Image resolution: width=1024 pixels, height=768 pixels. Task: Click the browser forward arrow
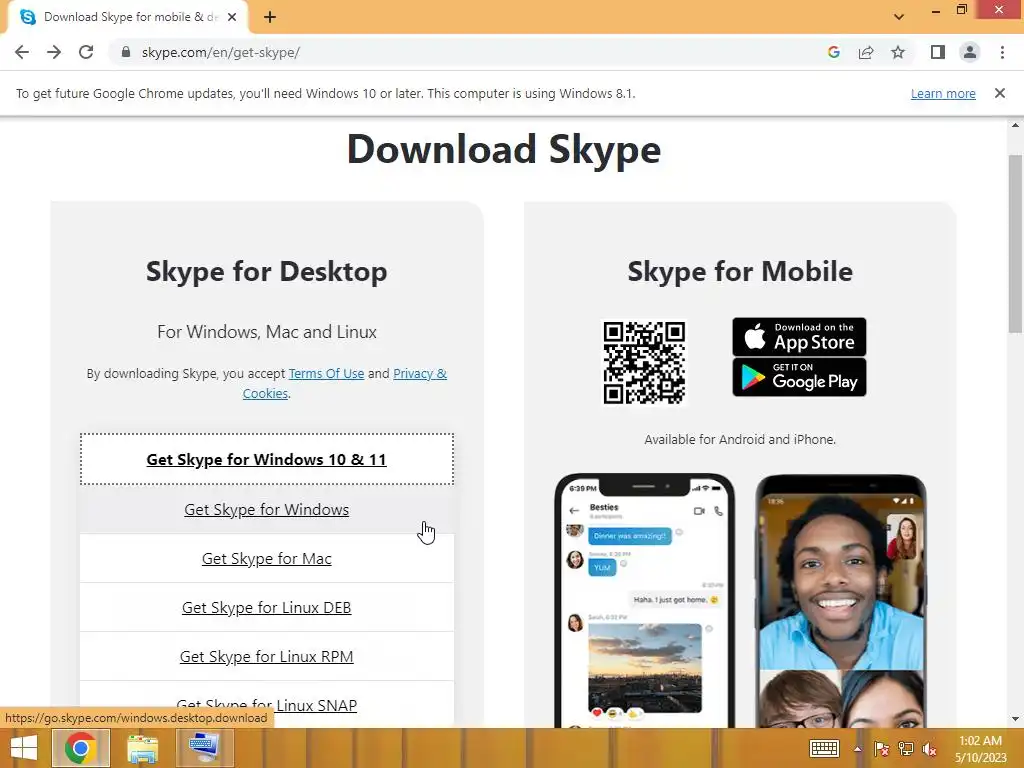pos(54,52)
